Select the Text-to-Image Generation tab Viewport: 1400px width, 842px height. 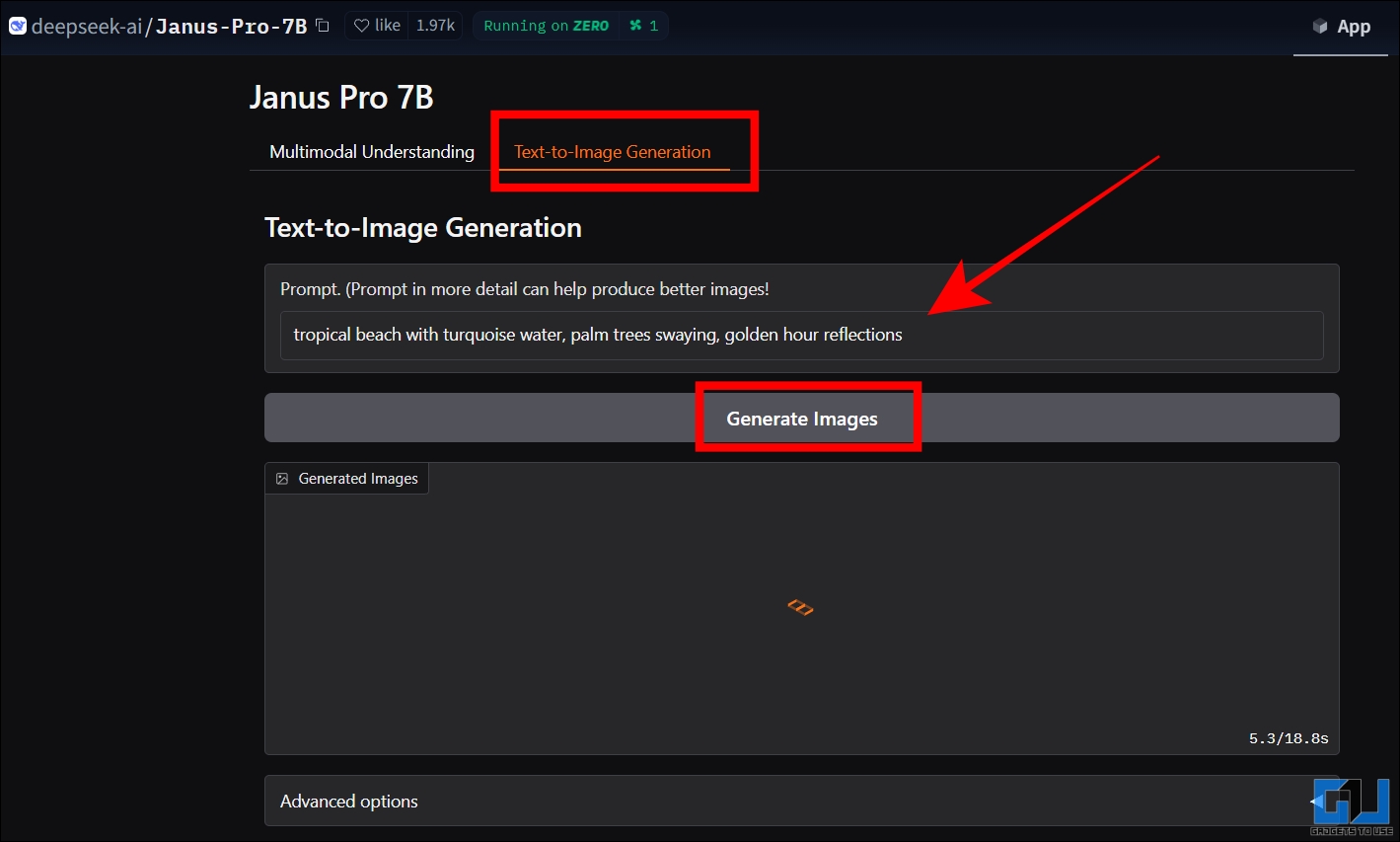613,152
